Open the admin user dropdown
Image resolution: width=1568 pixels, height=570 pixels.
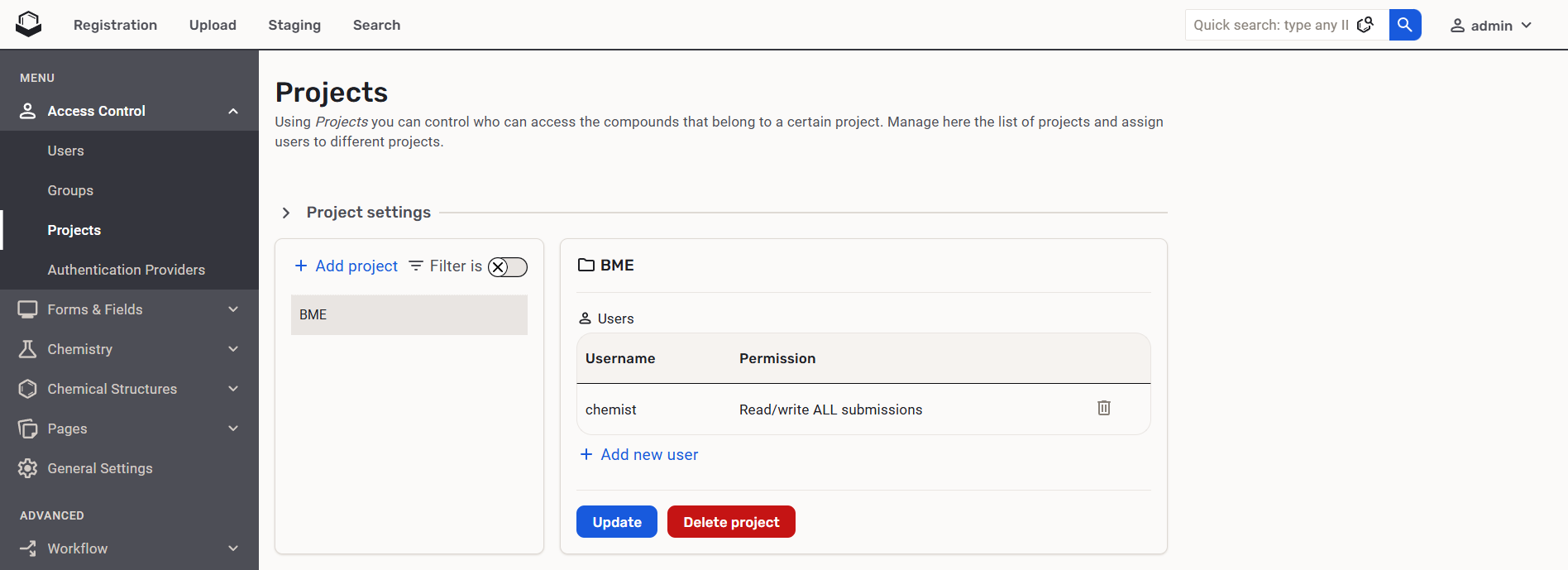(x=1491, y=26)
